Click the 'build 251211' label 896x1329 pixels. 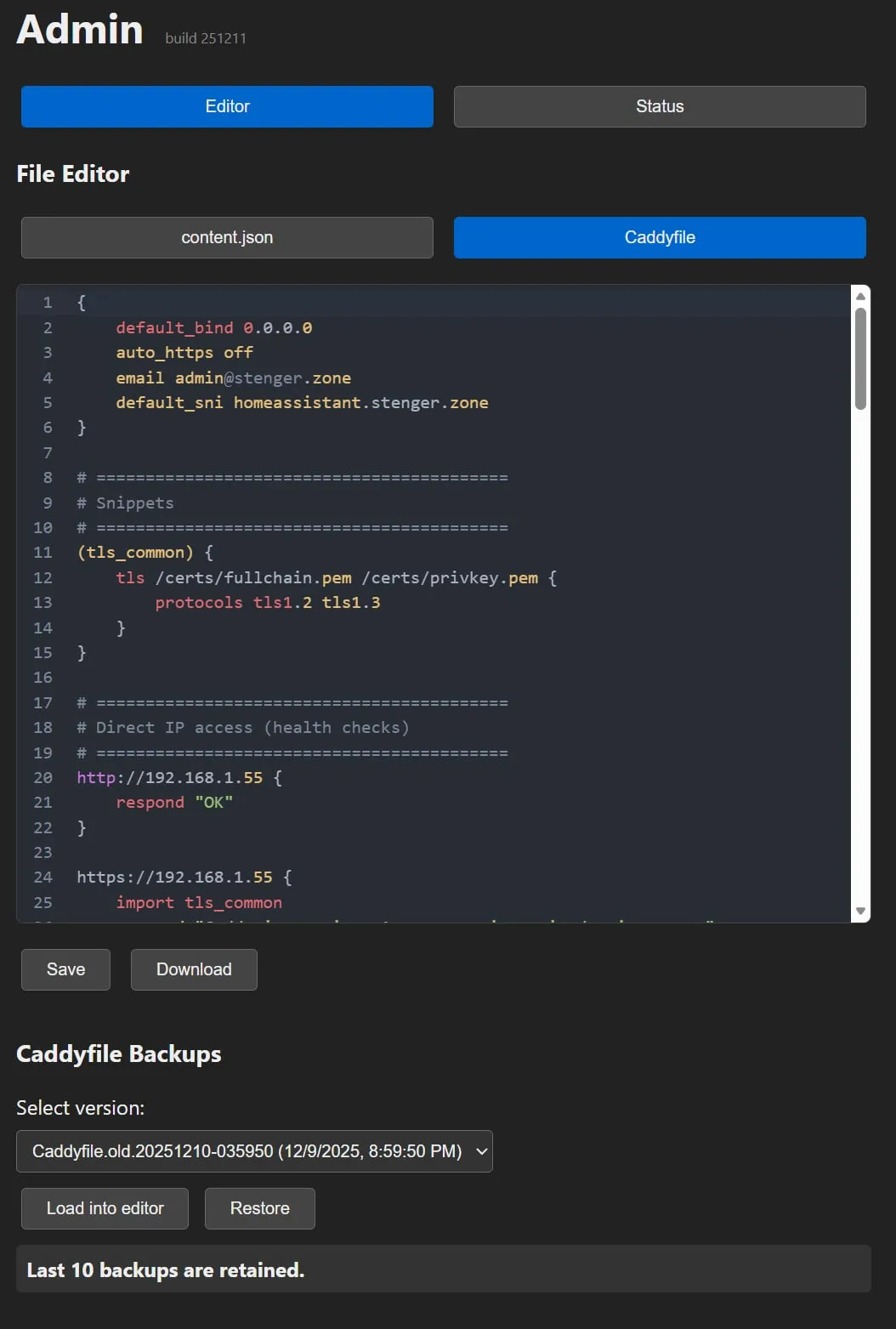206,38
